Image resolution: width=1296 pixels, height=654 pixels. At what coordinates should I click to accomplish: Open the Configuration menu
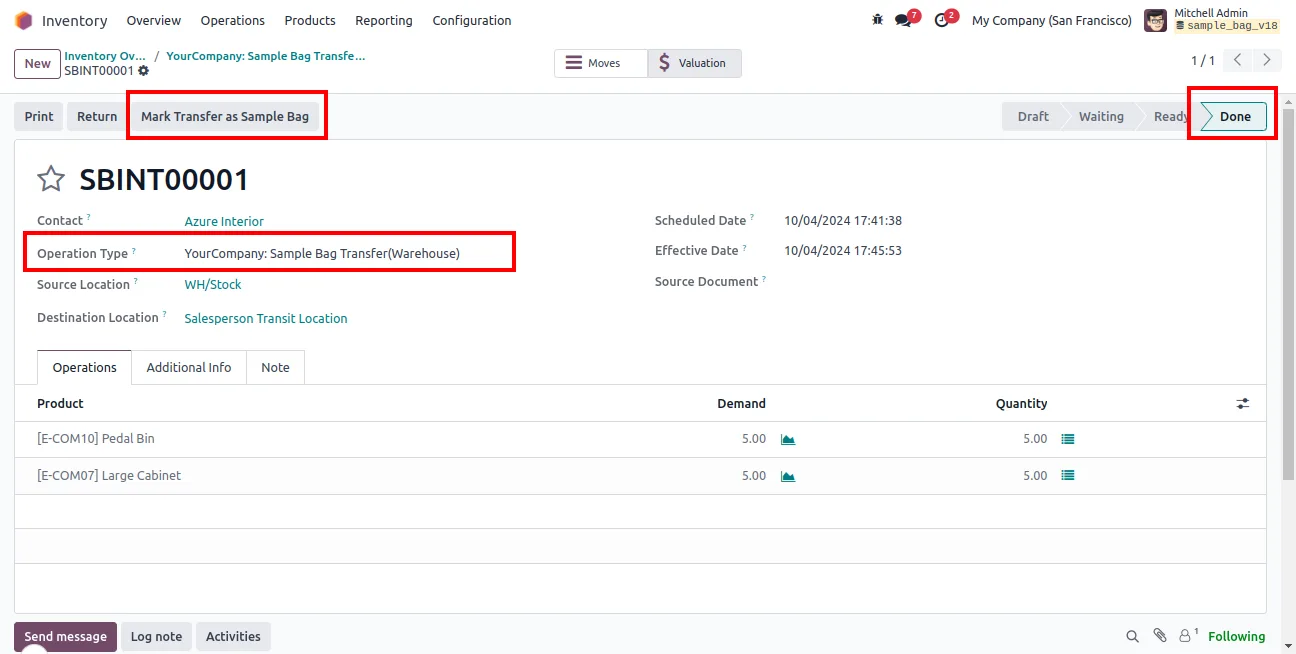click(x=472, y=20)
